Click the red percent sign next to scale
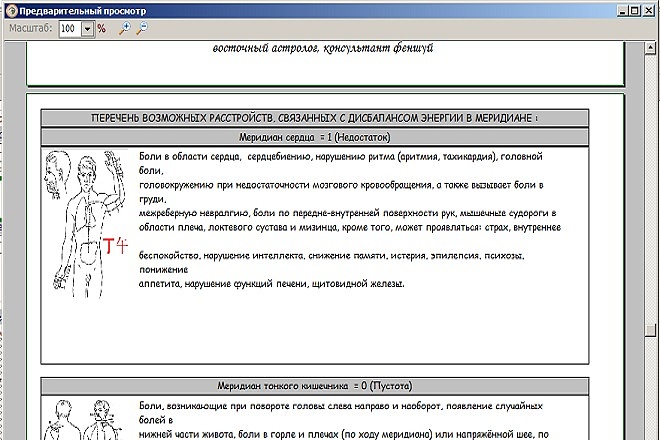660x440 pixels. point(101,29)
